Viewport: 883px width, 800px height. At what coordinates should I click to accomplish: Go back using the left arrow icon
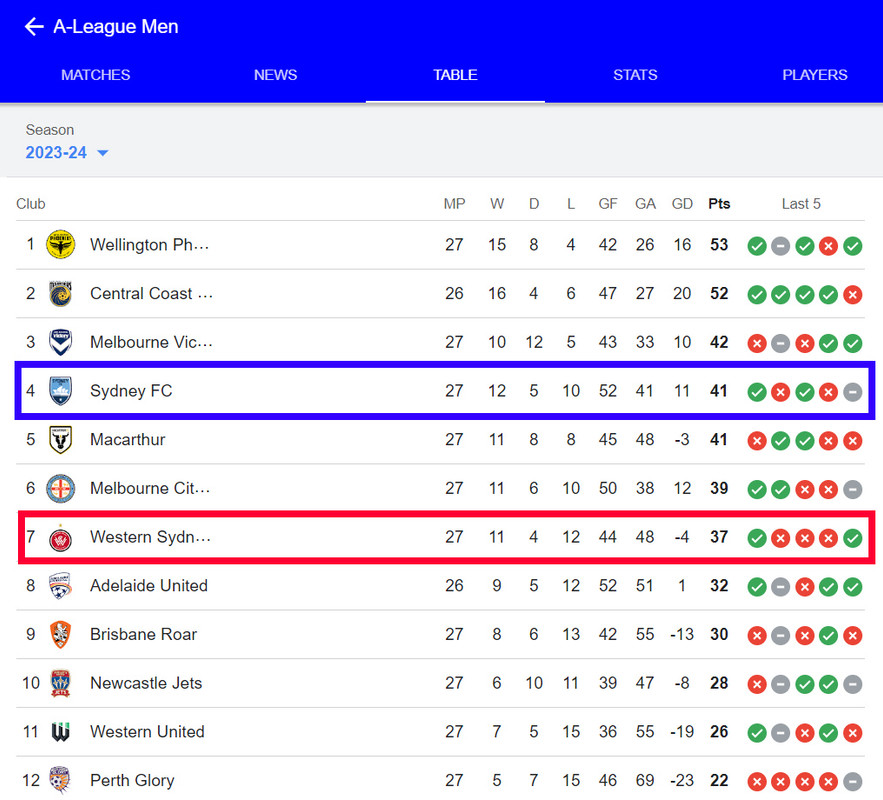click(x=34, y=26)
